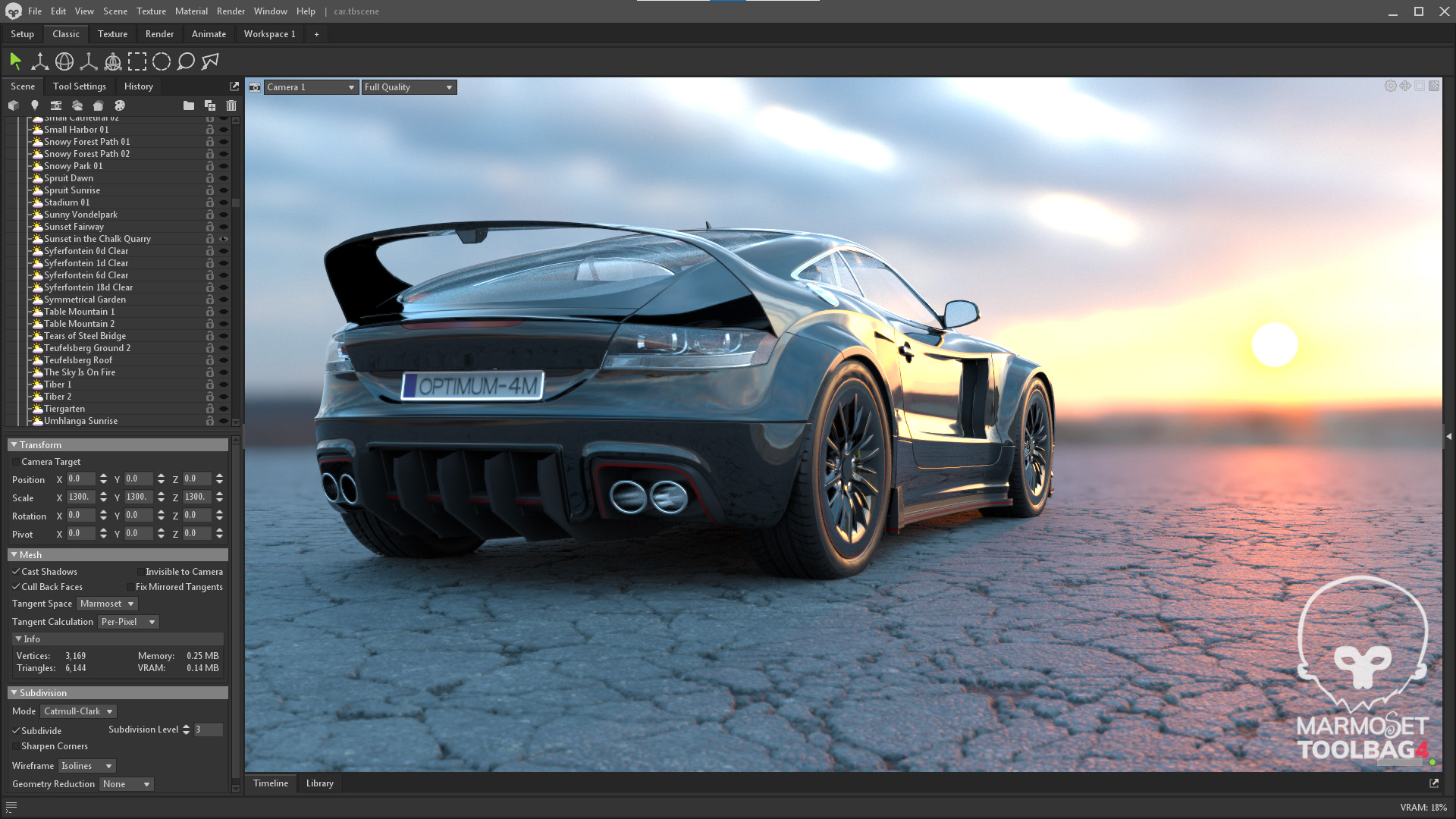Toggle lock icon for Sunny Vondelpark
1456x819 pixels.
point(209,215)
